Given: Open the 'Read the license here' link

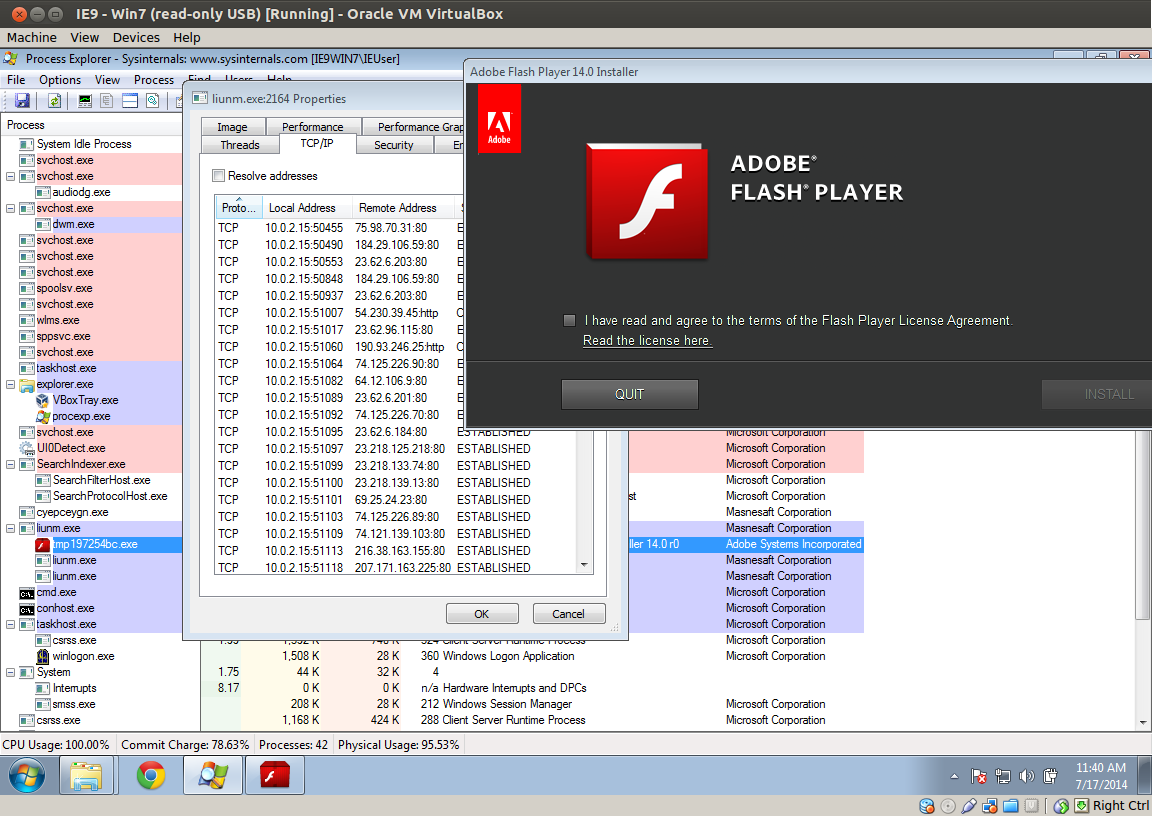Looking at the screenshot, I should (x=647, y=341).
